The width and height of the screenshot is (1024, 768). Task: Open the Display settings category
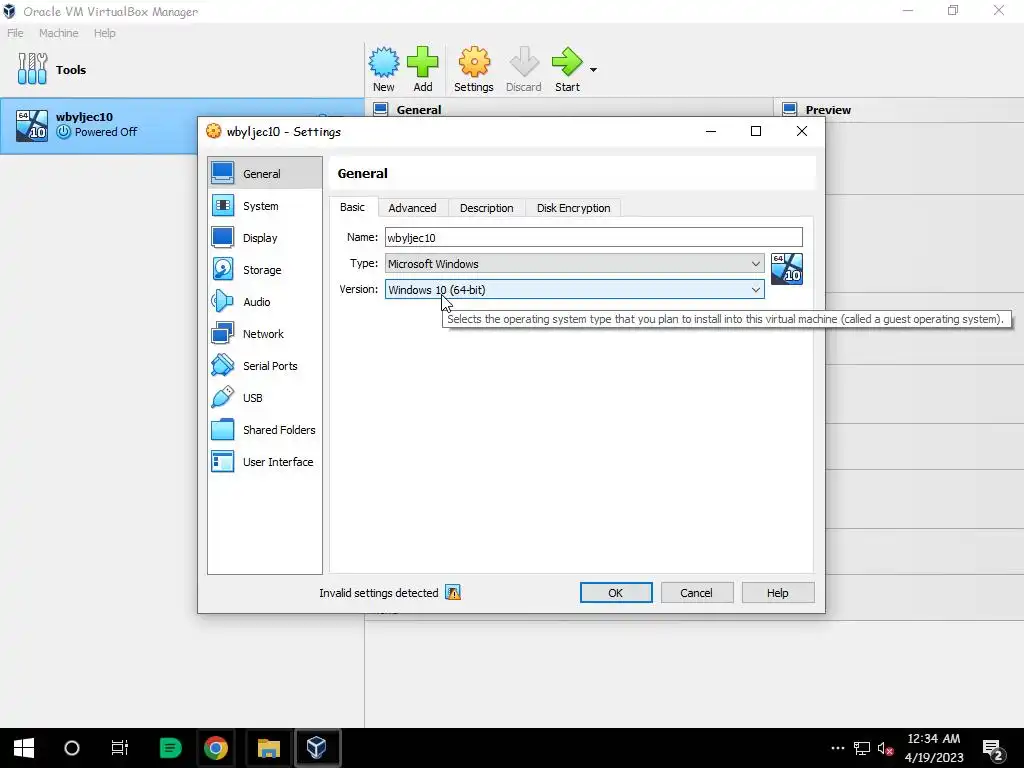tap(264, 238)
